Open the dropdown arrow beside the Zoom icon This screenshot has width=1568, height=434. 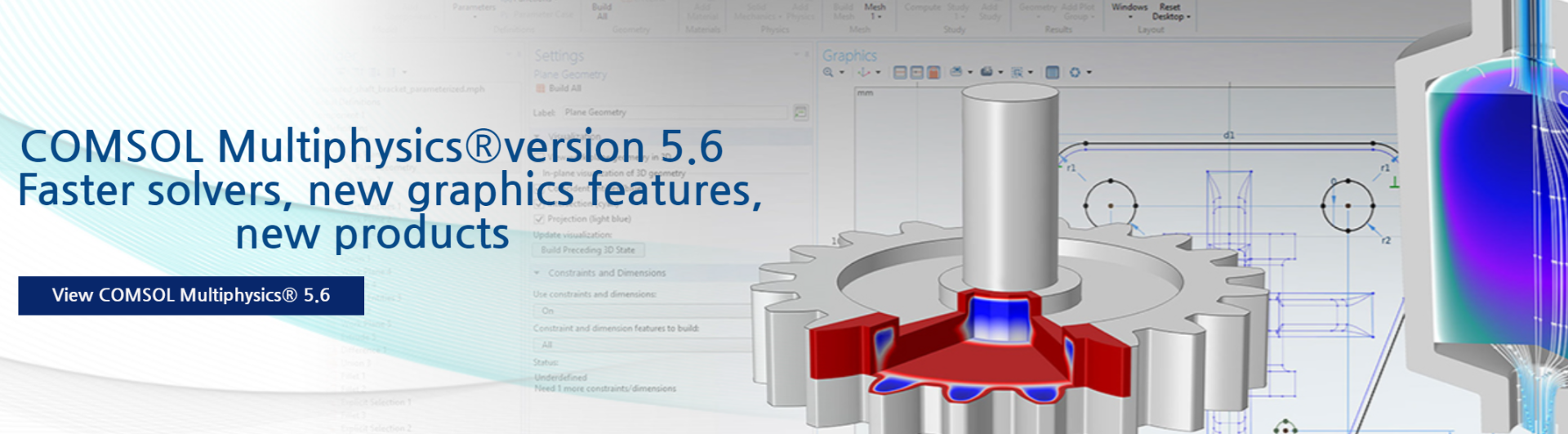[x=842, y=73]
